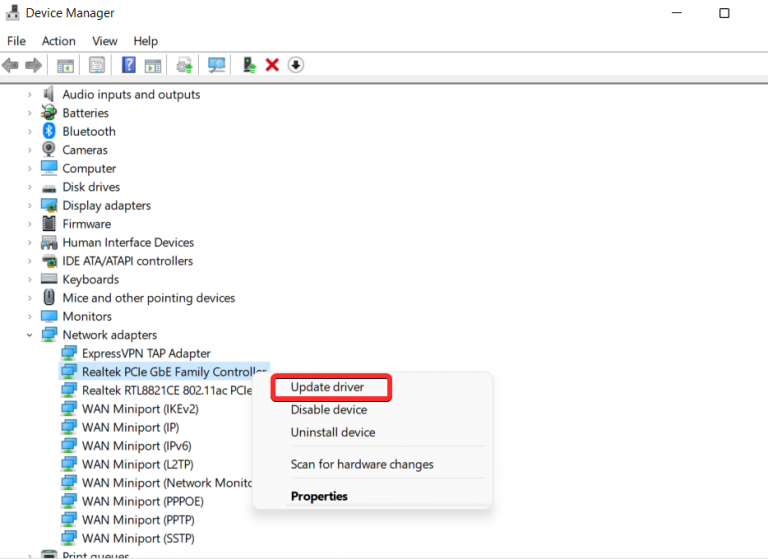The image size is (768, 559).
Task: Click Scan for hardware changes toolbar icon
Action: (x=217, y=65)
